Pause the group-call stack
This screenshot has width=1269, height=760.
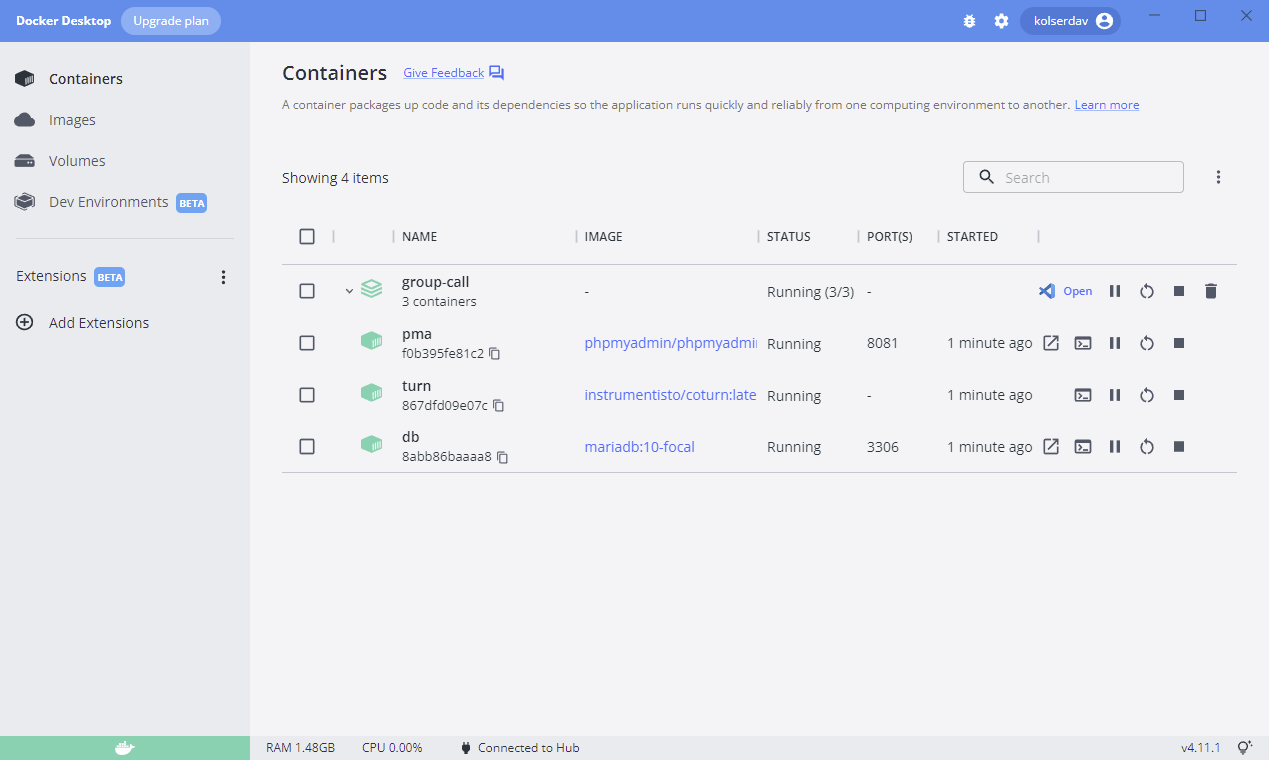(1115, 291)
